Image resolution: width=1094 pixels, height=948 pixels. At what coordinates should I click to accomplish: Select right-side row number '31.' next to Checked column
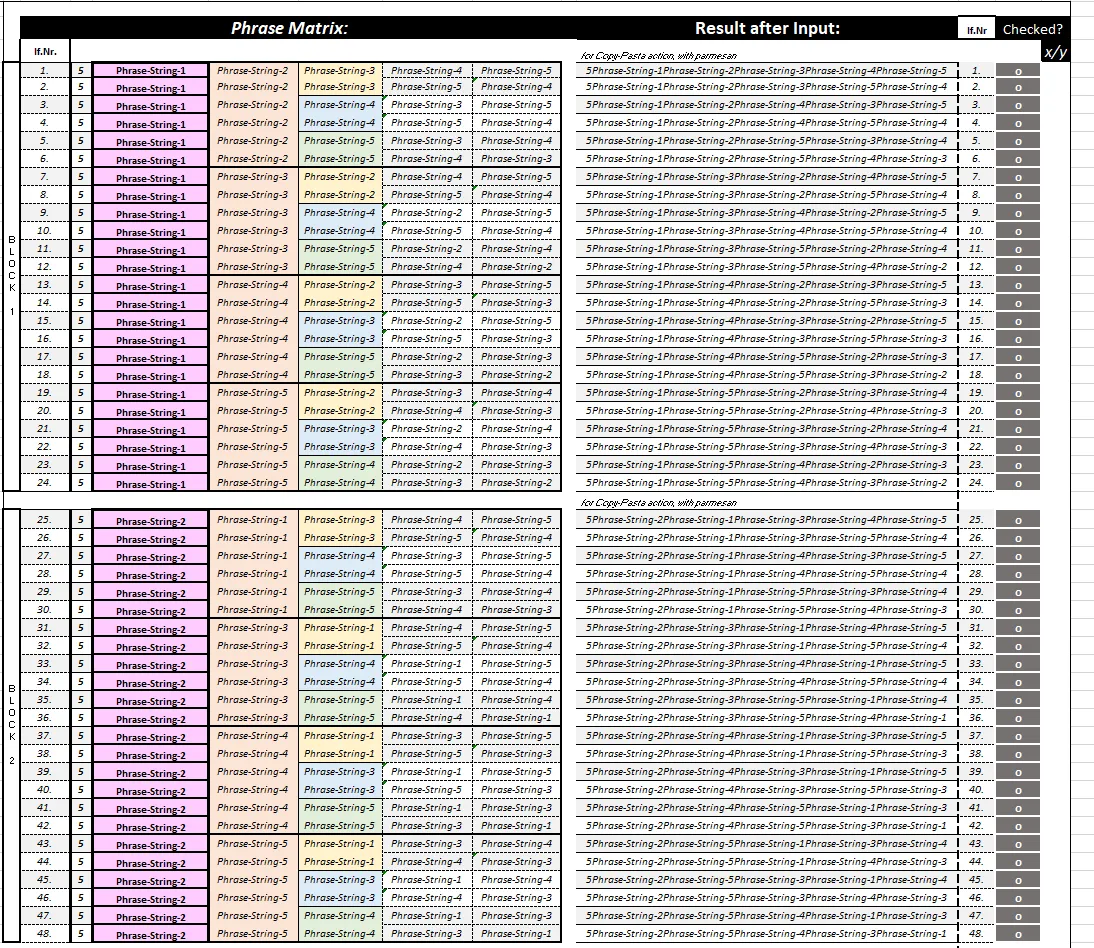976,628
